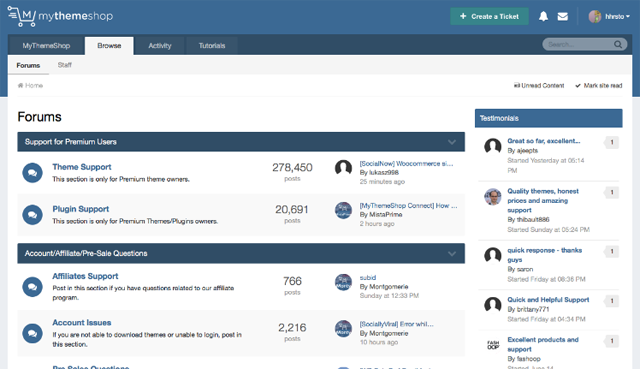This screenshot has height=369, width=640.
Task: Open the messages envelope icon
Action: [x=562, y=16]
